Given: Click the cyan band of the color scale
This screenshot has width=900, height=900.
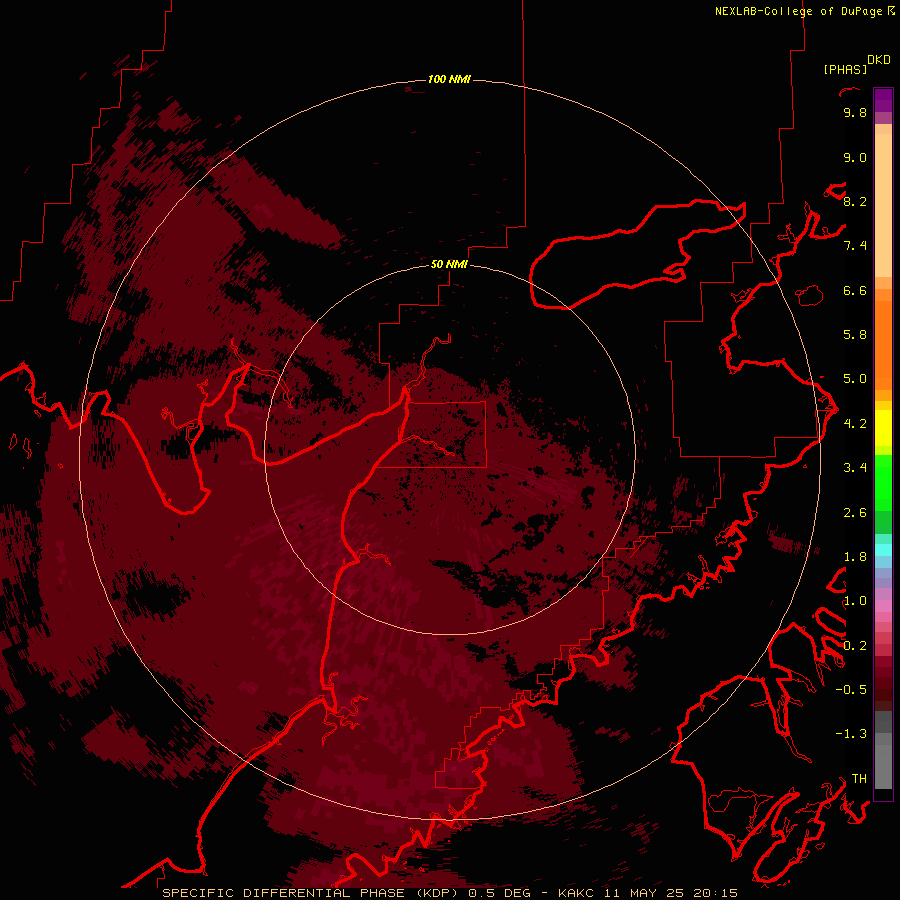Looking at the screenshot, I should [883, 550].
